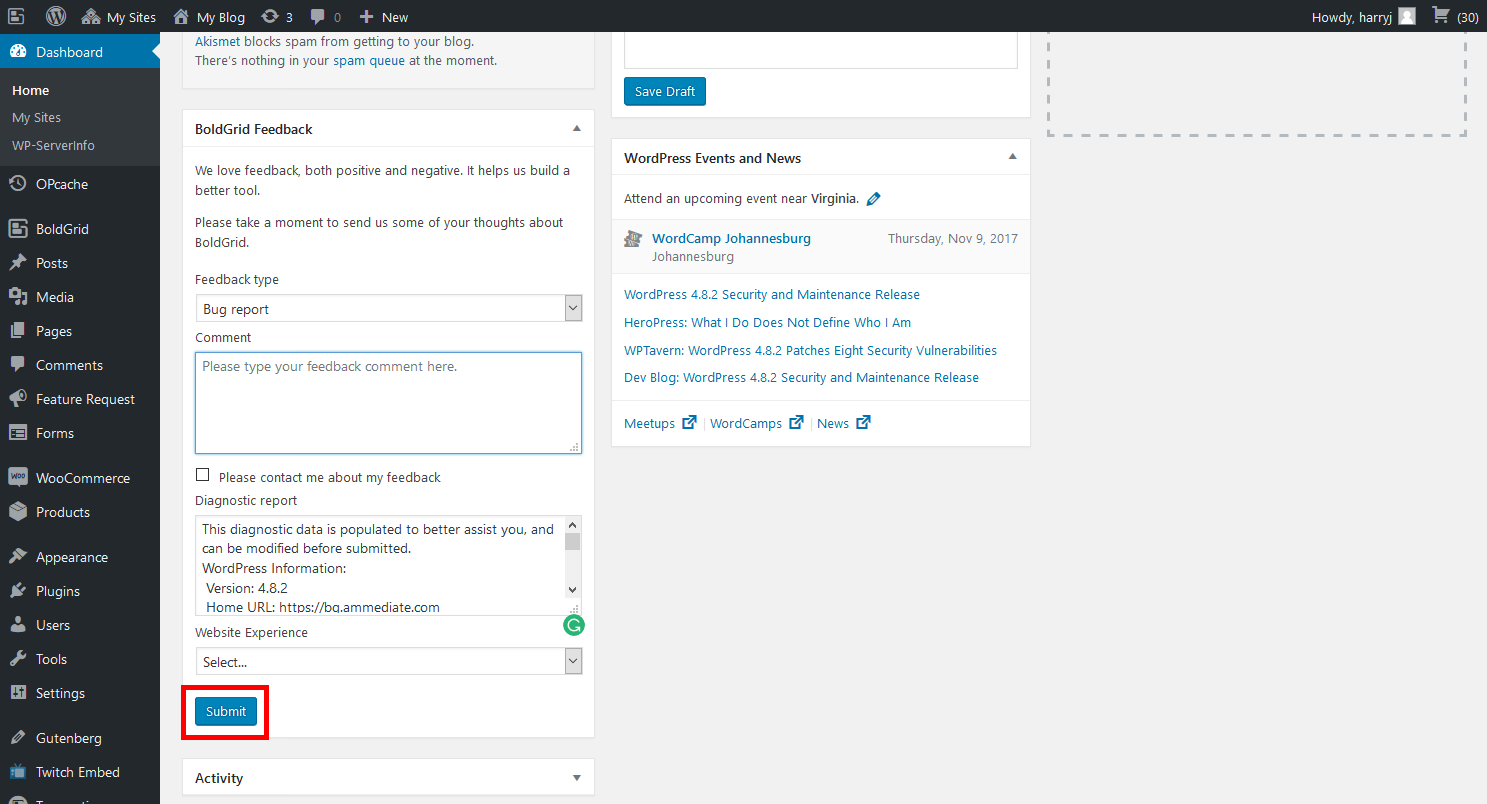This screenshot has width=1487, height=804.
Task: Click the diagnostic report scrollbar down arrow
Action: tap(573, 591)
